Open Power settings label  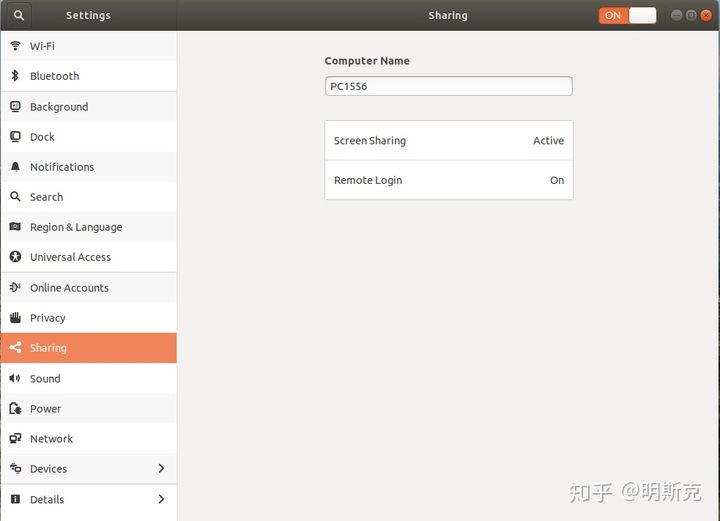click(45, 409)
